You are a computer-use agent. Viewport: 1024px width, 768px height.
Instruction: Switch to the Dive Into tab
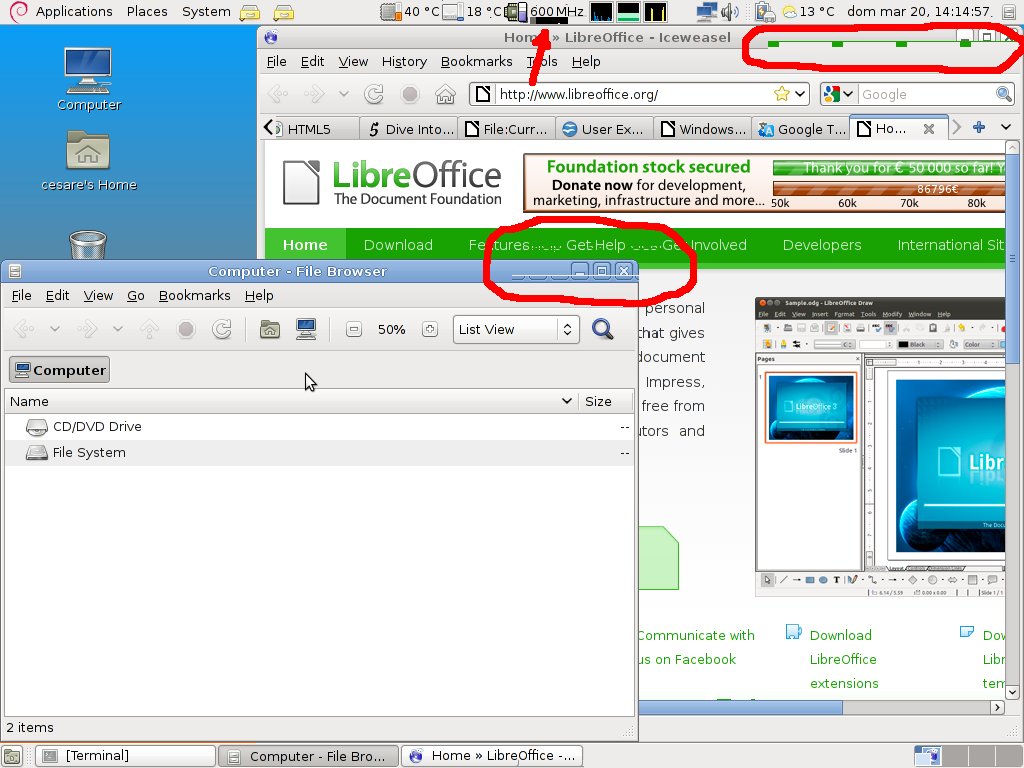click(409, 129)
